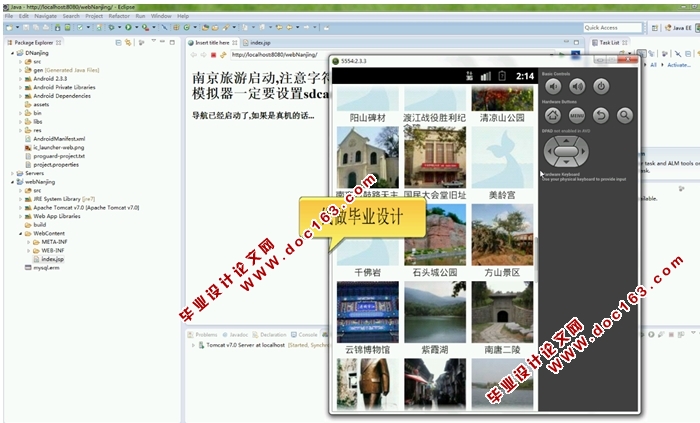Image resolution: width=700 pixels, height=423 pixels.
Task: Switch to the Console tab
Action: coord(304,335)
